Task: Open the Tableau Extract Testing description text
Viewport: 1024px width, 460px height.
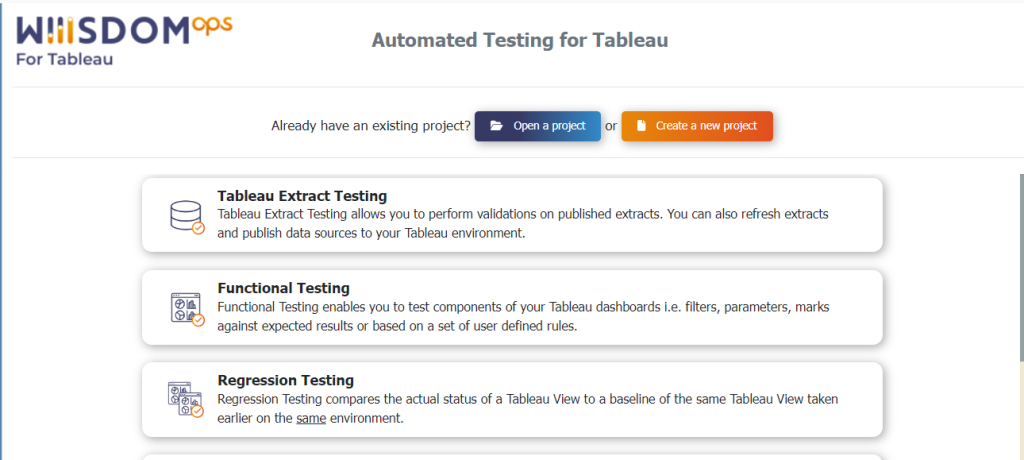Action: click(x=522, y=223)
